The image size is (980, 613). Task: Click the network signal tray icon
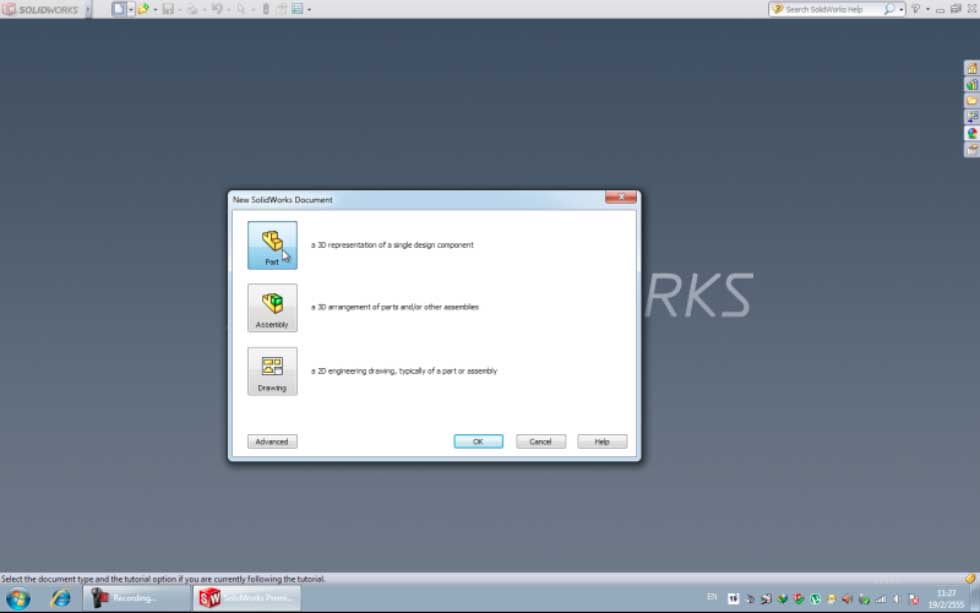tap(881, 599)
